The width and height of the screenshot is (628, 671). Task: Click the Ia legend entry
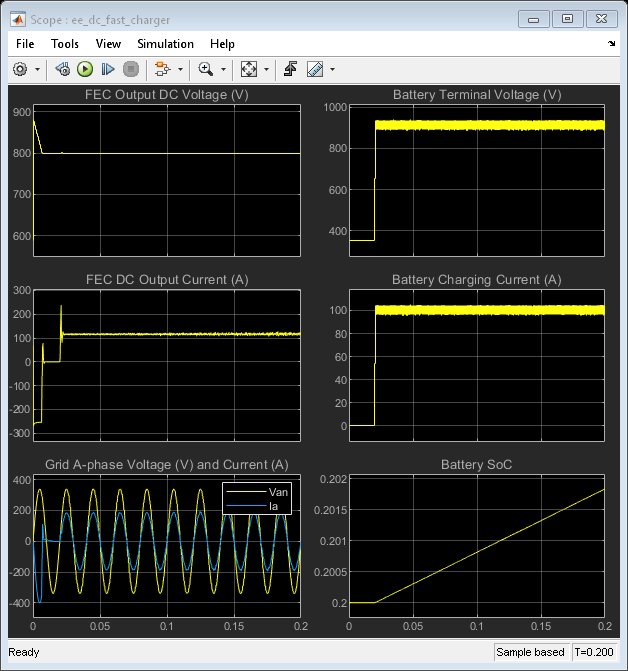pyautogui.click(x=252, y=506)
